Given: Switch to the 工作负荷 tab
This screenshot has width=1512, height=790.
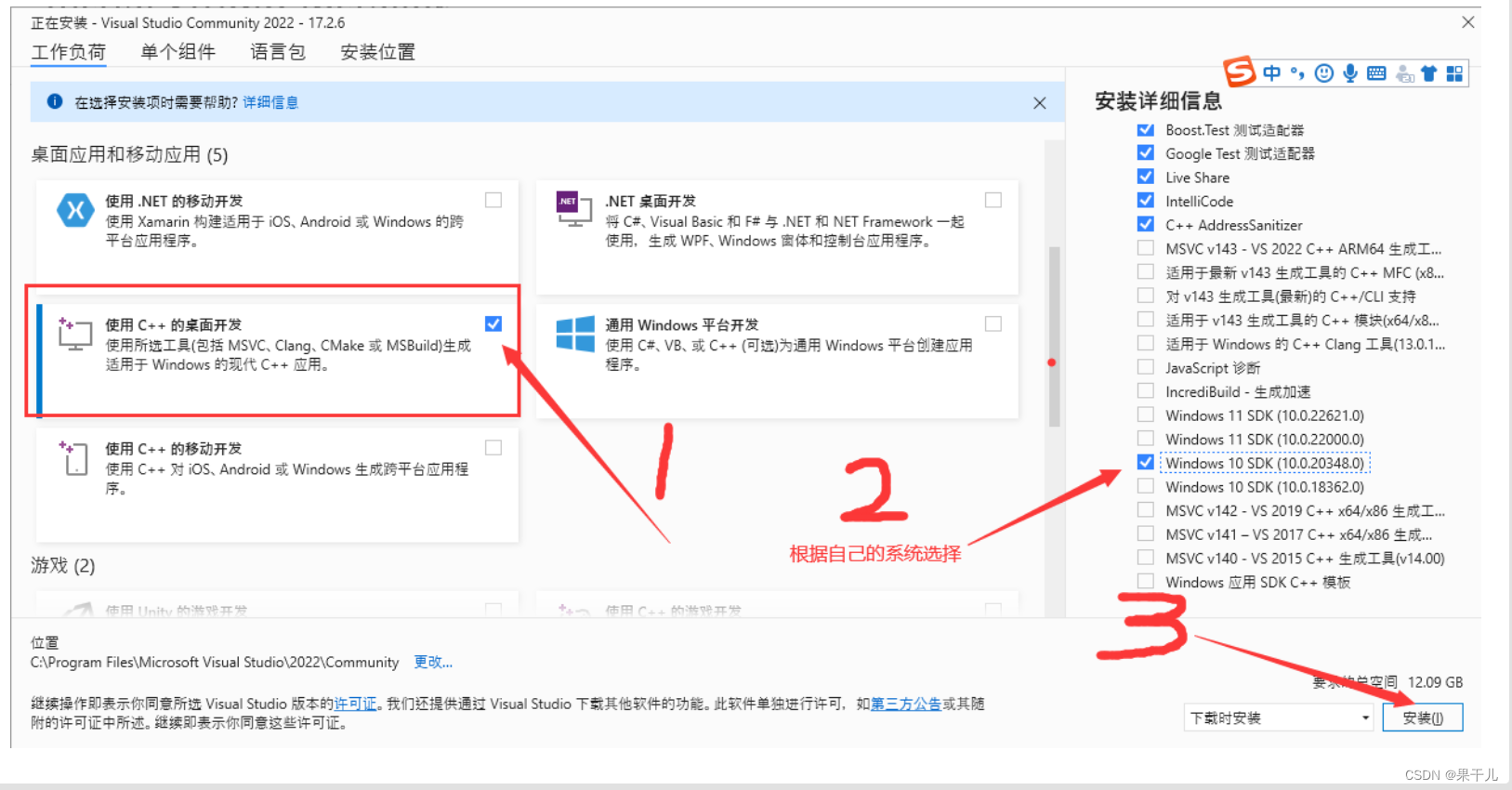Looking at the screenshot, I should (x=69, y=52).
